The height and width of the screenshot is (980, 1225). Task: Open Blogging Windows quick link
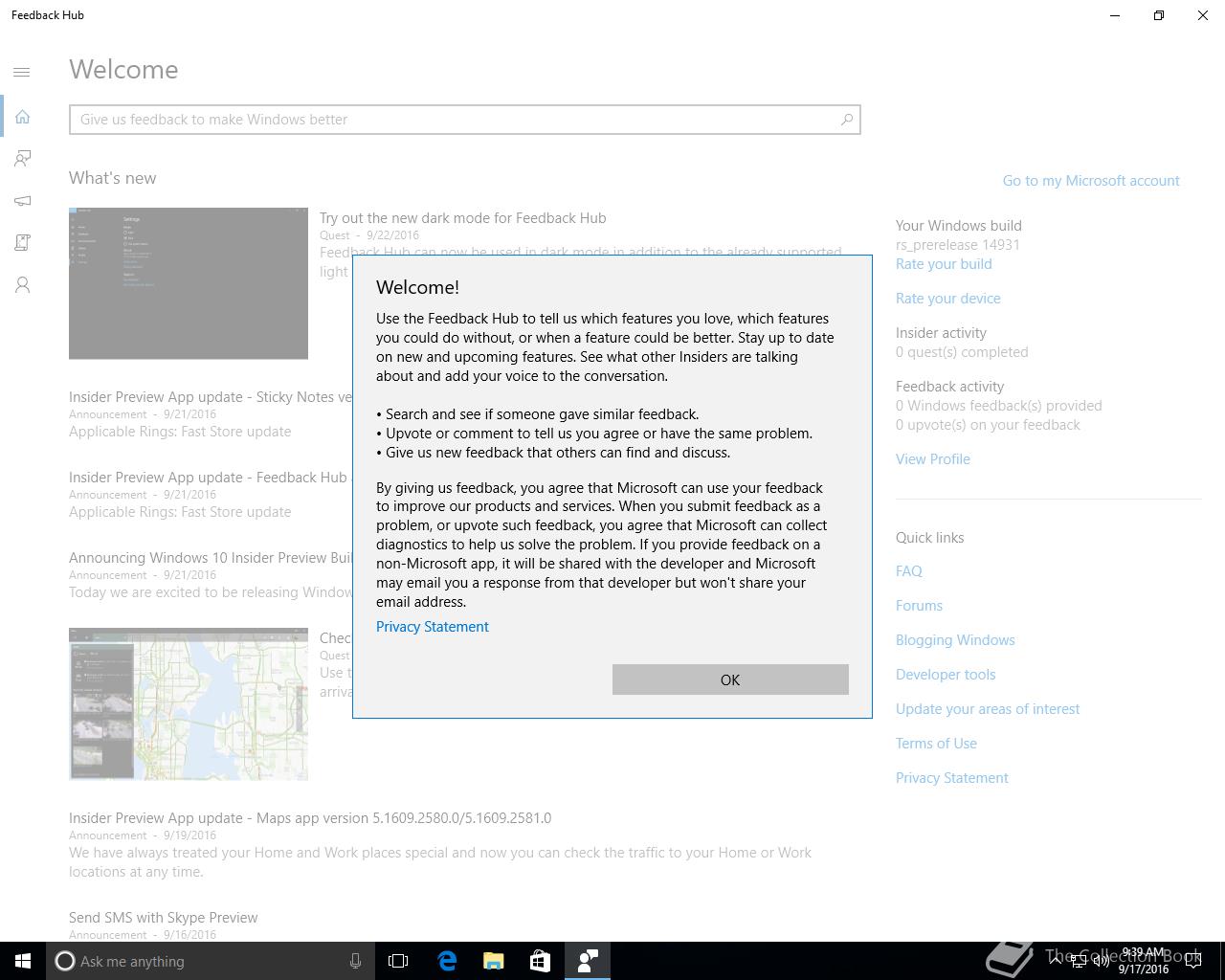[955, 640]
